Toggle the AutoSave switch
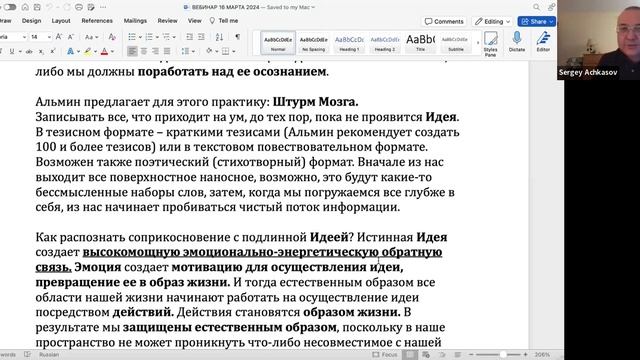Viewport: 640px width, 360px height. [x=9, y=7]
